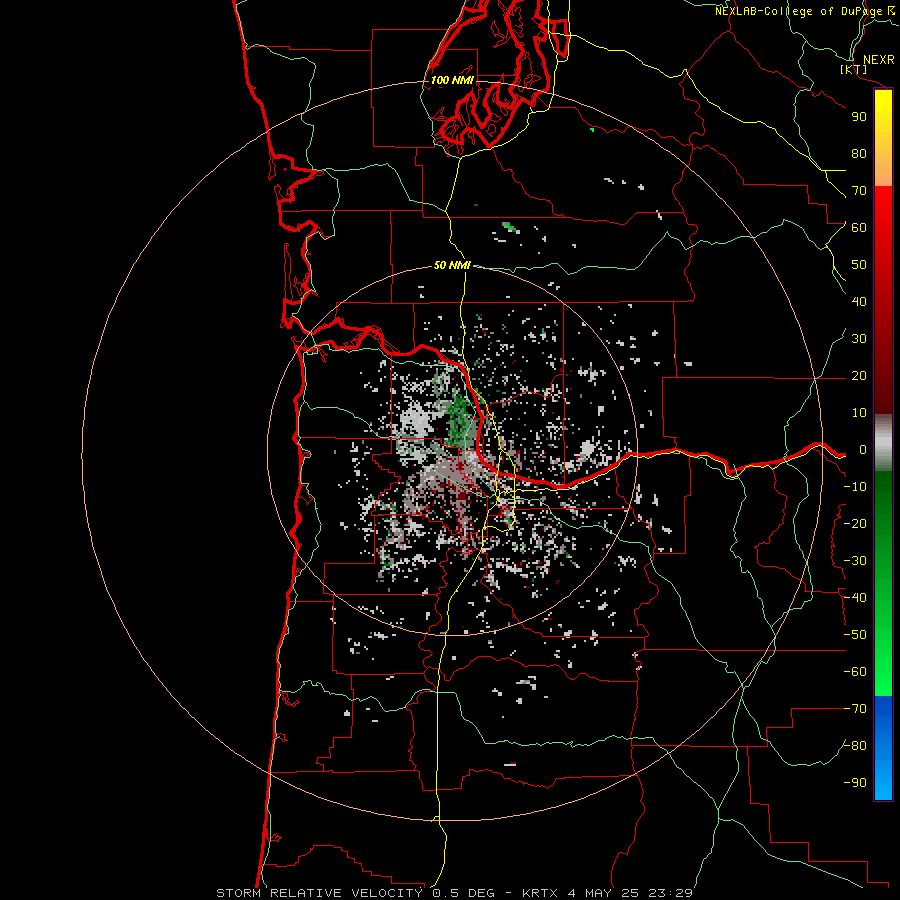Image resolution: width=900 pixels, height=900 pixels.
Task: Click the -60 value on the velocity scale
Action: pyautogui.click(x=855, y=672)
